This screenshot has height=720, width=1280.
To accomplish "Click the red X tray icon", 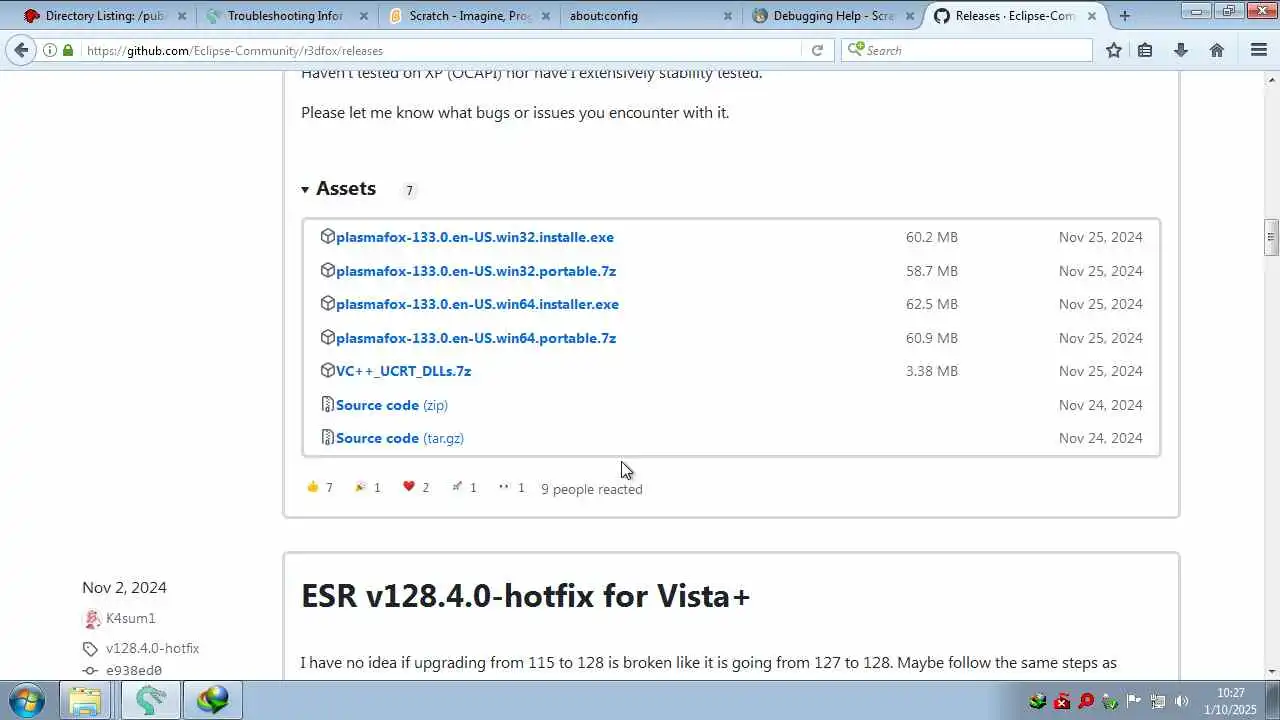I will pos(1062,701).
